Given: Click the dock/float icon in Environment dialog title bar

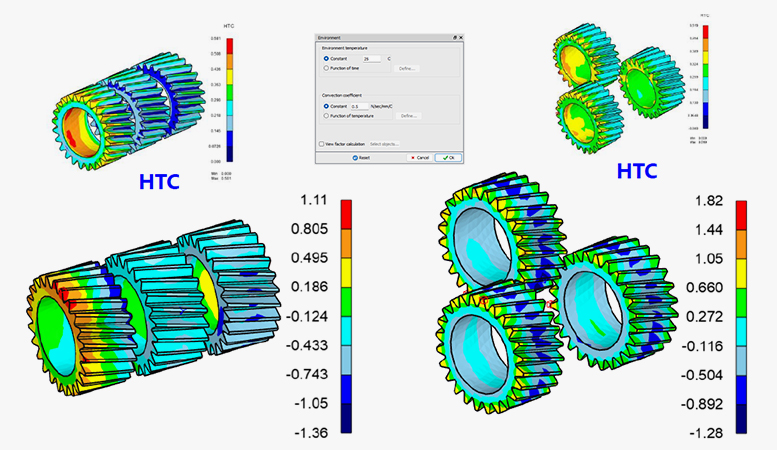Looking at the screenshot, I should [x=454, y=37].
